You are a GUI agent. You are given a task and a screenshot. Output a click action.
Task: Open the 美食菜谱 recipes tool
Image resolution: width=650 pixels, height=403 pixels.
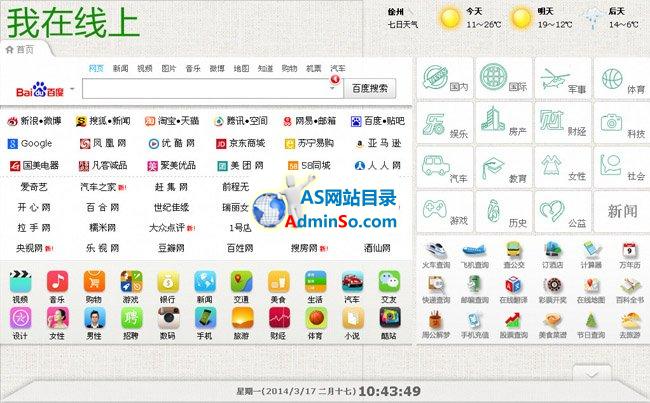(552, 325)
